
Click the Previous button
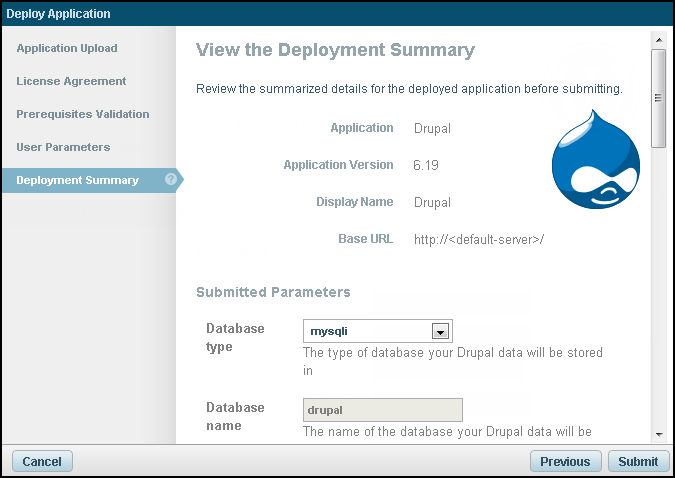[x=565, y=461]
